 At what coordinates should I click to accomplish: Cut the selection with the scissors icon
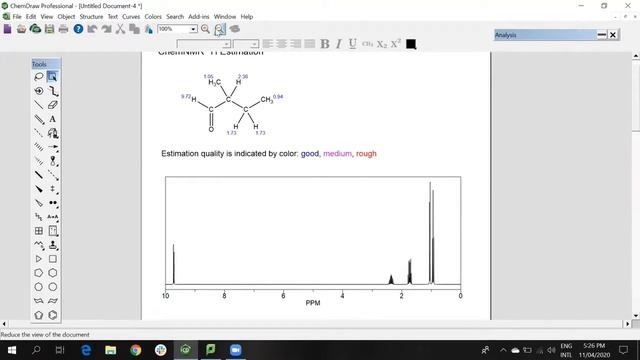tap(120, 29)
